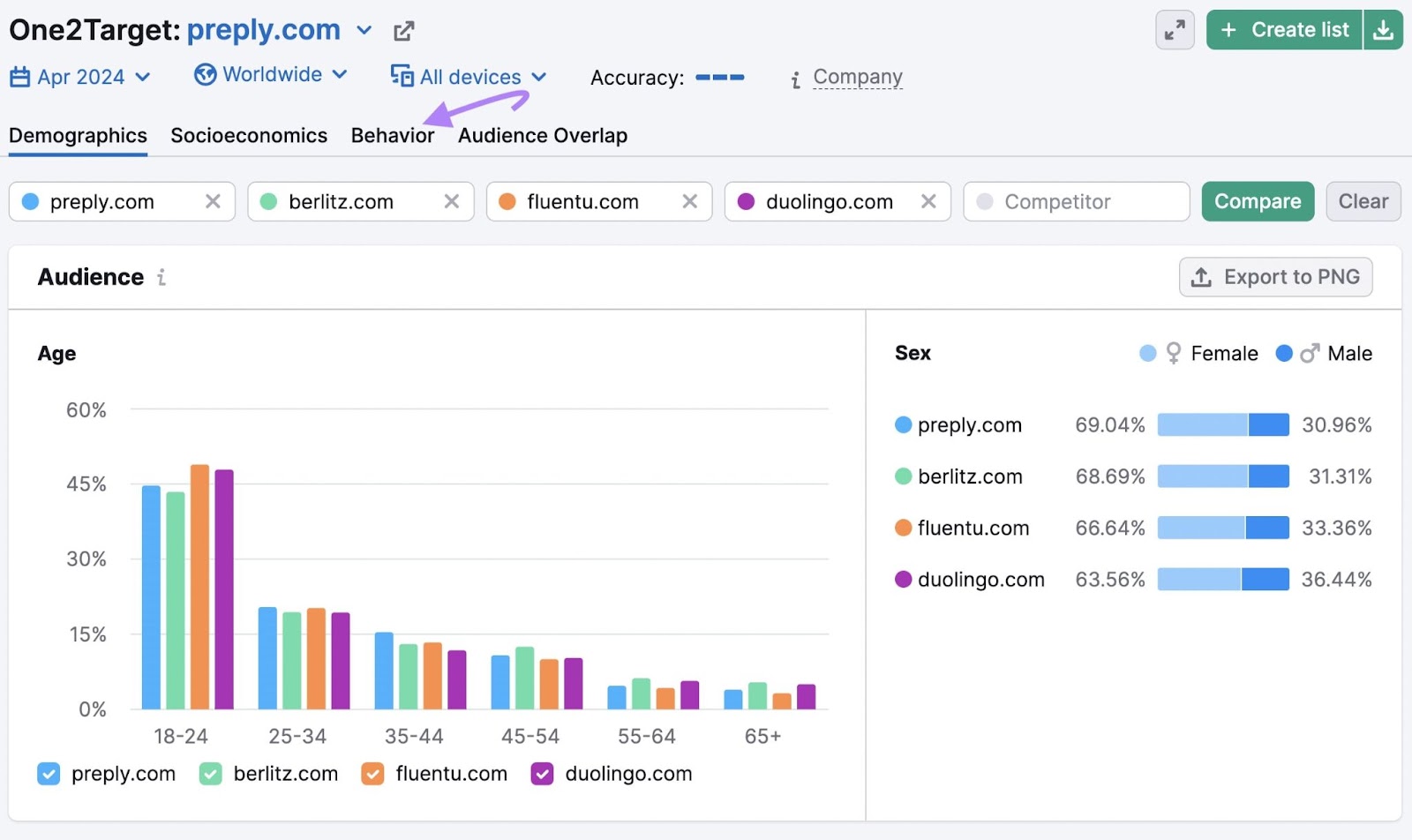The image size is (1412, 840).
Task: Click the fullscreen expand icon
Action: coord(1174,29)
